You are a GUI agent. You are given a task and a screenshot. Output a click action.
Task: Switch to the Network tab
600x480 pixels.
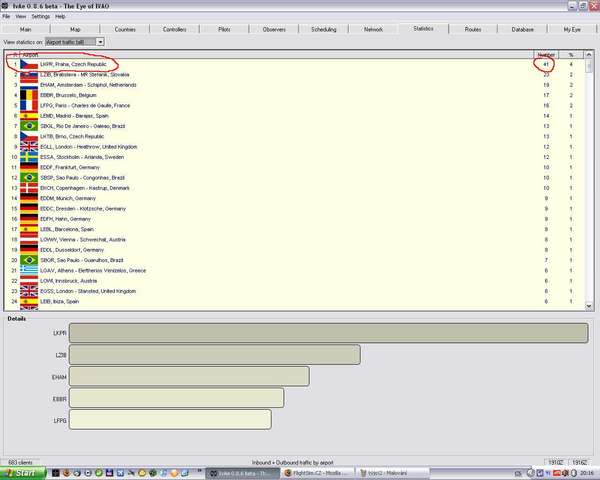click(373, 29)
